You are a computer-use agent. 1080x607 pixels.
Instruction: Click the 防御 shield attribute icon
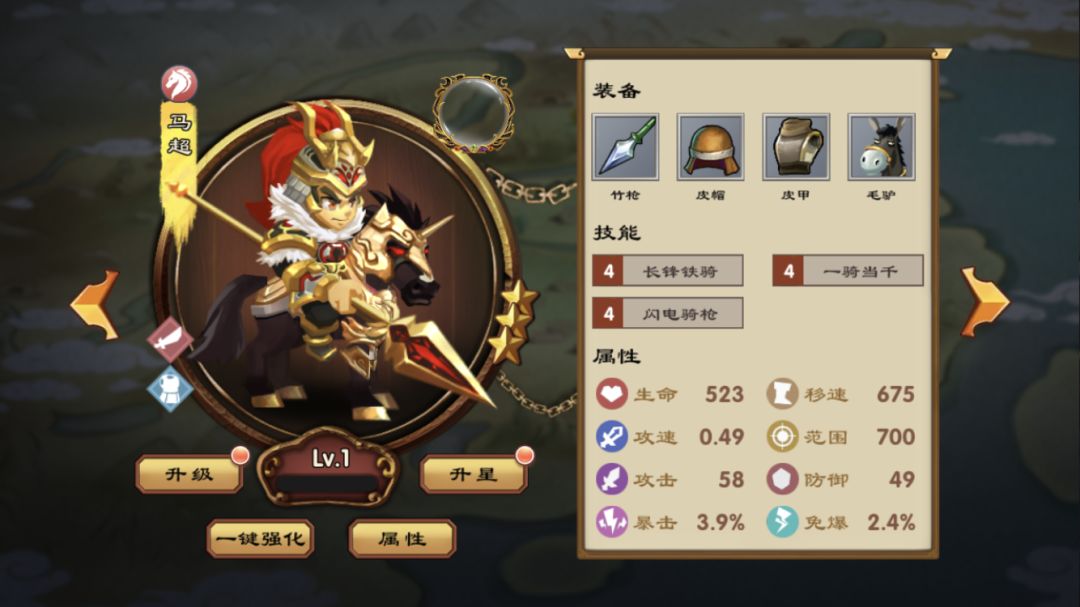point(782,480)
